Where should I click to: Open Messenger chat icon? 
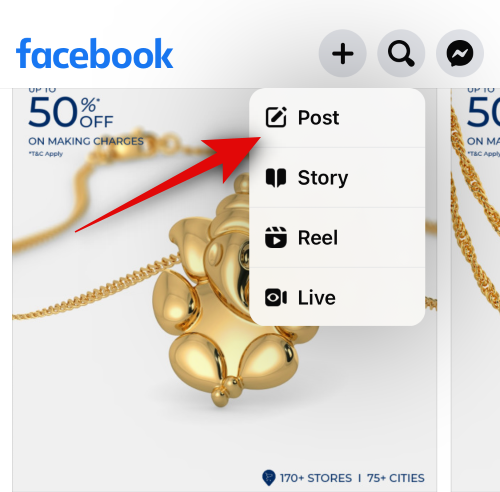[x=460, y=53]
